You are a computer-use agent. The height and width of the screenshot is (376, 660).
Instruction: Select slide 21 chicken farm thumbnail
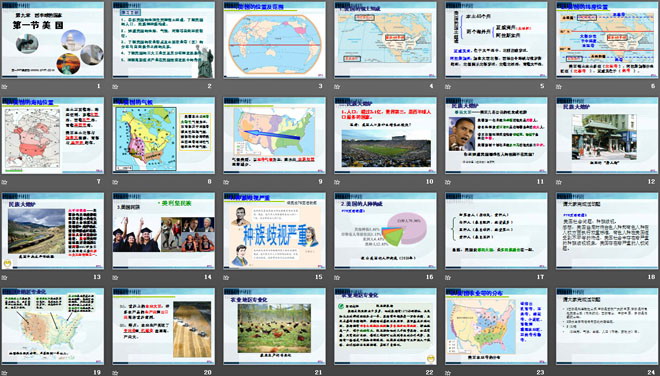274,326
